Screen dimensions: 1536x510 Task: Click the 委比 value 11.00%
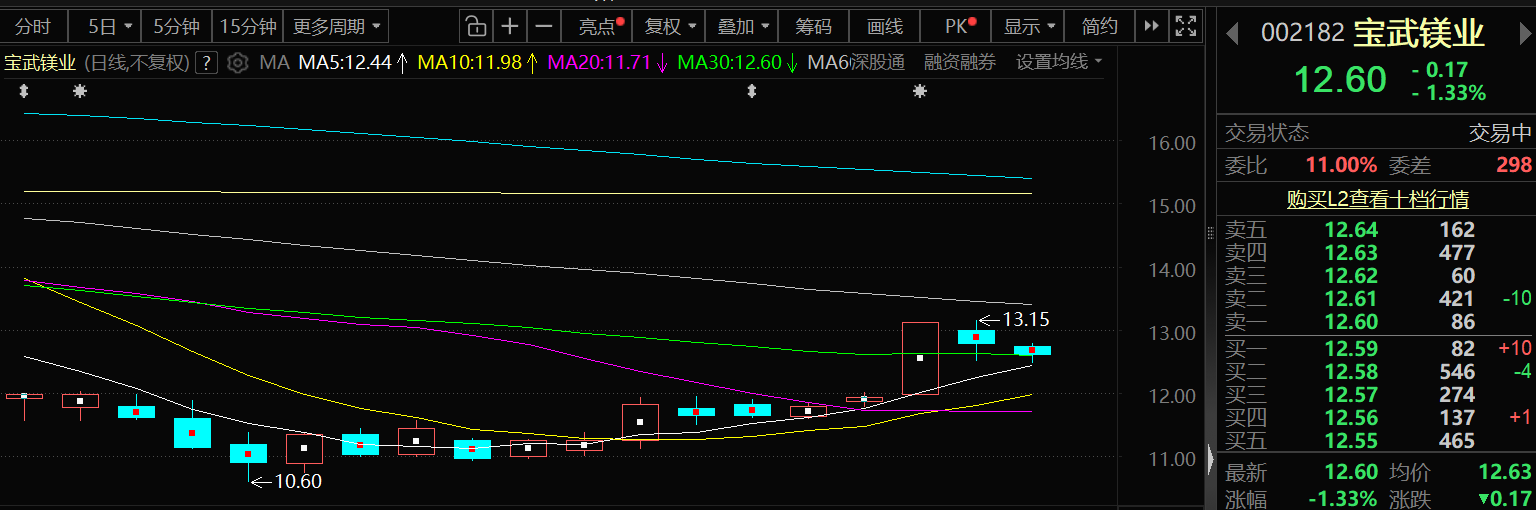1341,165
